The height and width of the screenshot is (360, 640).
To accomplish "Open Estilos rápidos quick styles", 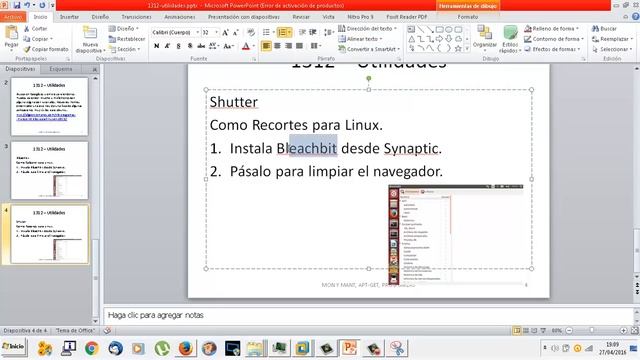I will tap(510, 39).
